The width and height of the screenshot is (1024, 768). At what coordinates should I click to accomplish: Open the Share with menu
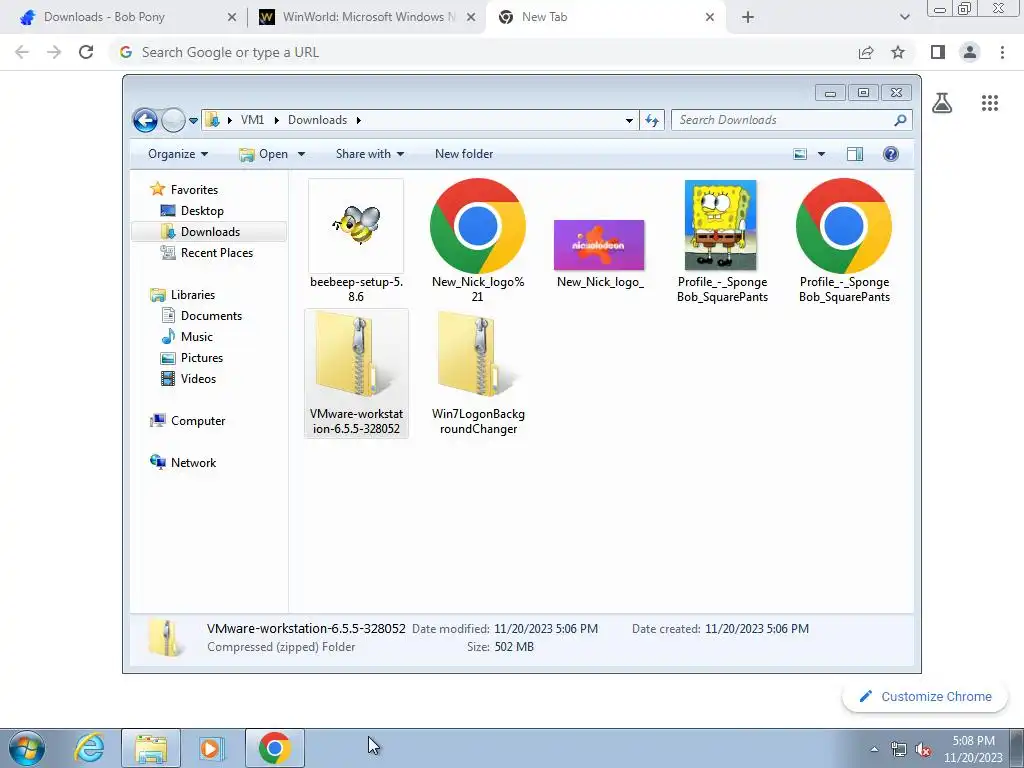370,154
